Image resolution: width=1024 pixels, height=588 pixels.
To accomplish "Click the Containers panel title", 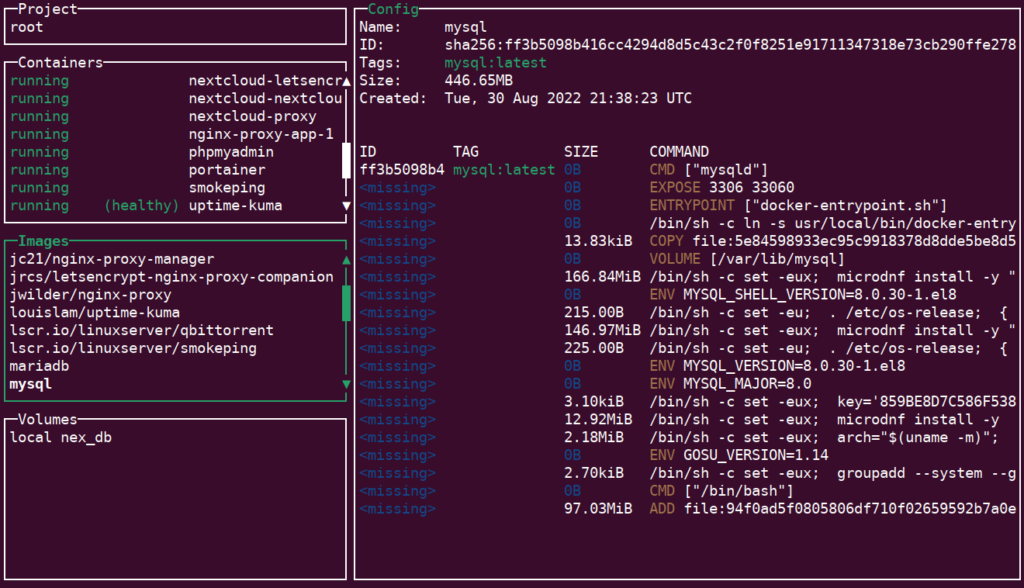I will click(x=61, y=63).
